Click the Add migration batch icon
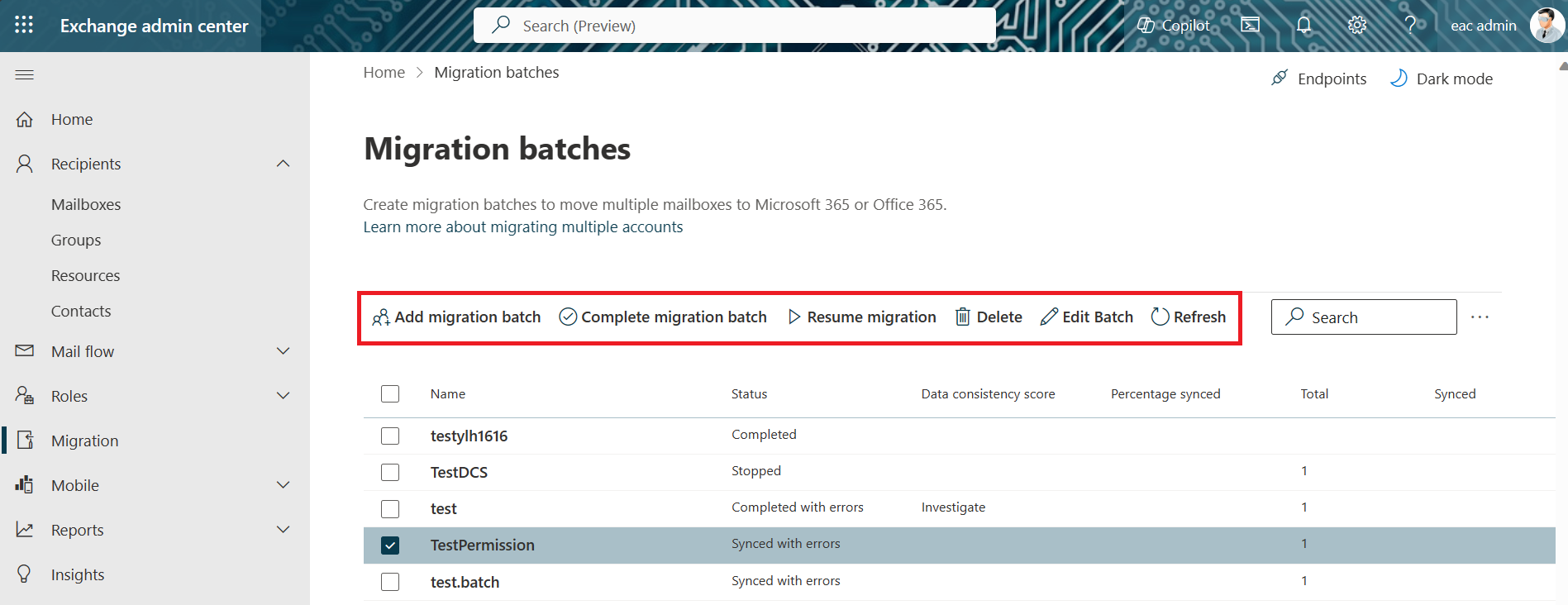The width and height of the screenshot is (1568, 605). tap(381, 317)
